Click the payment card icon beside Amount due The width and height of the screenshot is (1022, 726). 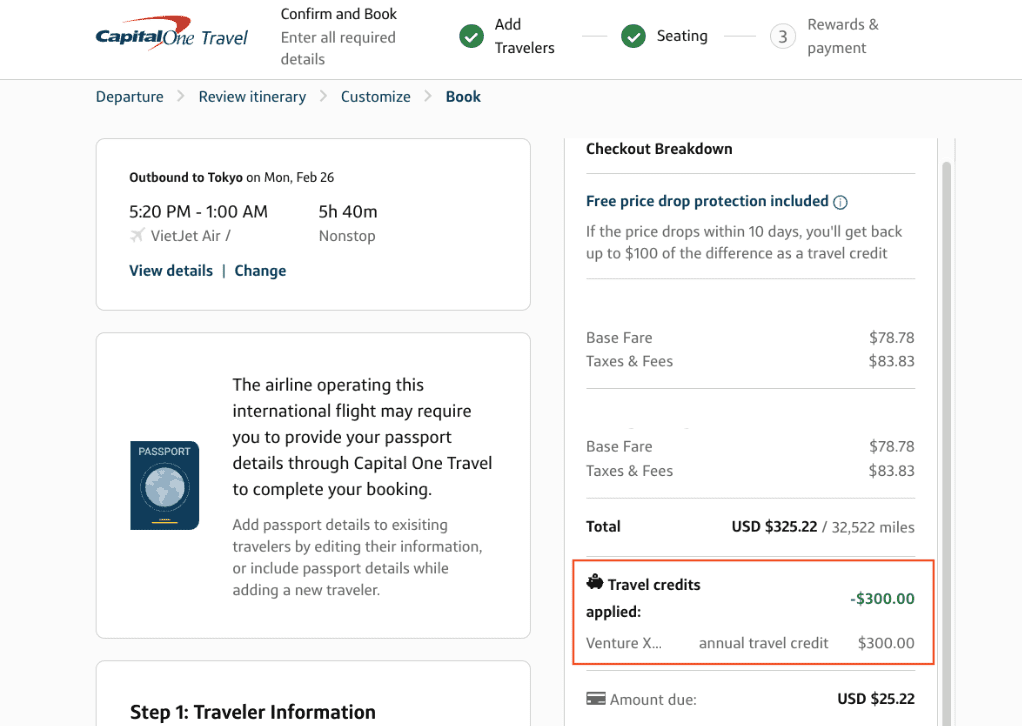pyautogui.click(x=596, y=698)
